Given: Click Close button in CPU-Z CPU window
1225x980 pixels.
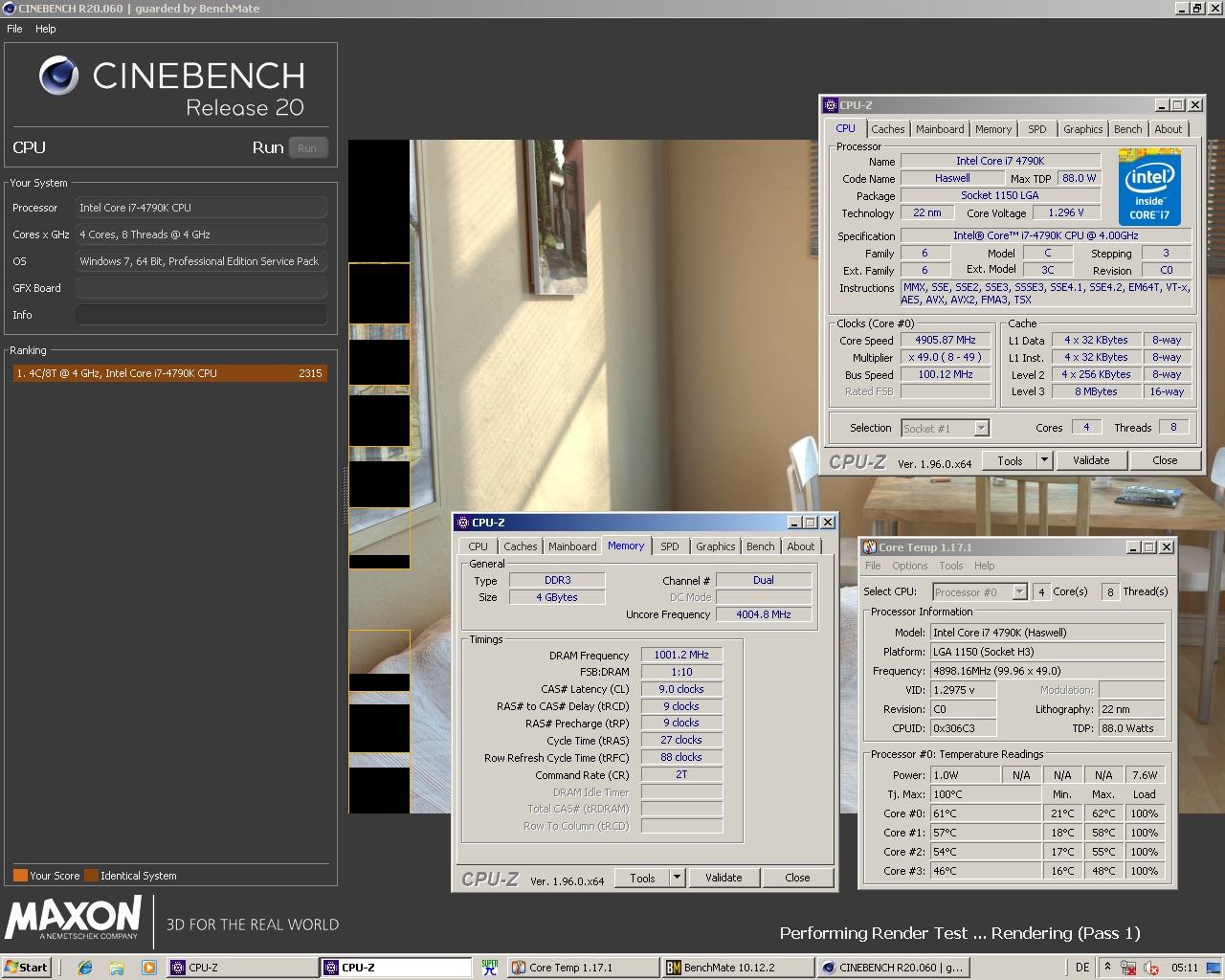Looking at the screenshot, I should pos(1165,460).
